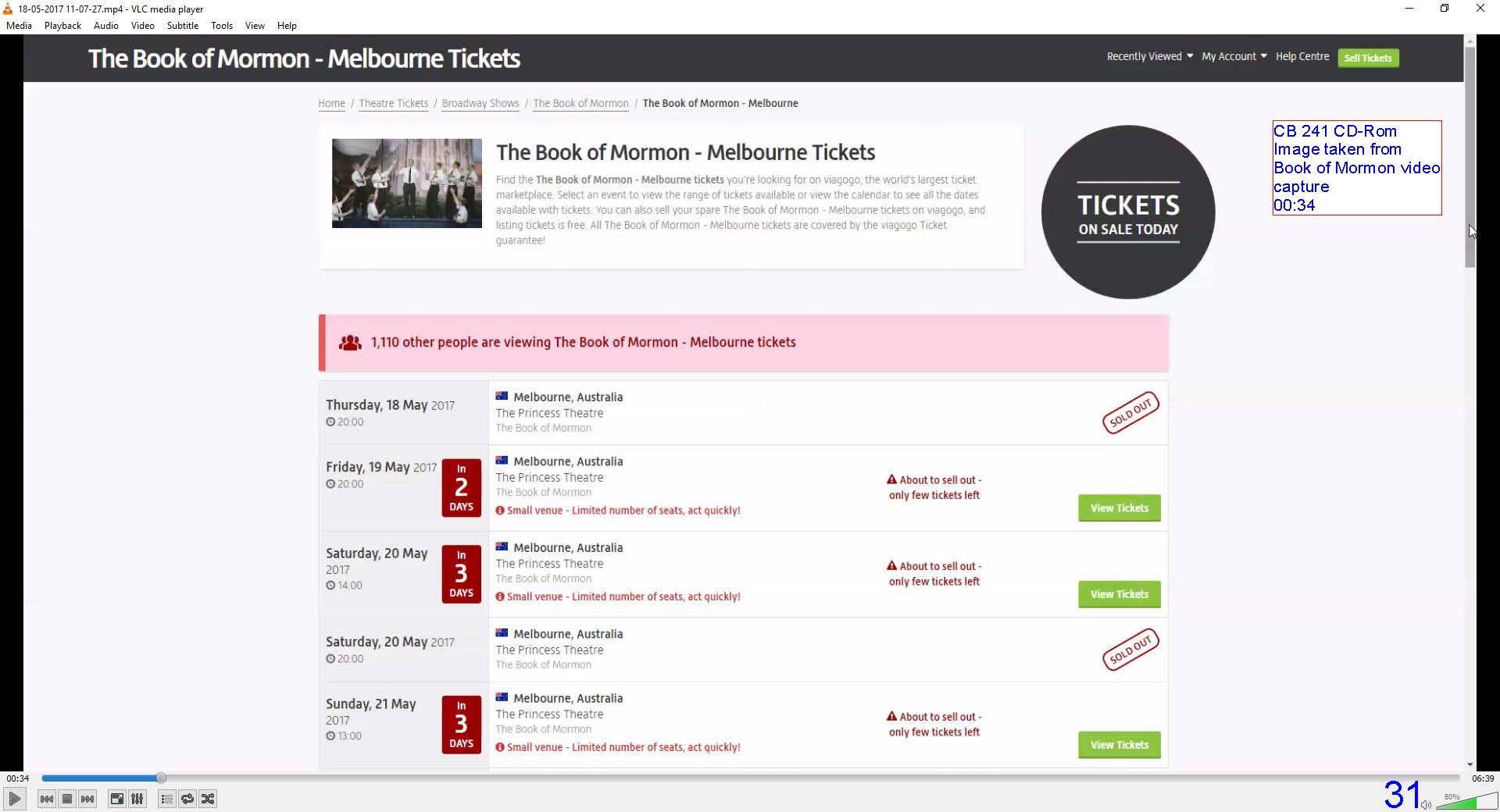Screen dimensions: 1500x812
Task: Open the Tools menu
Action: tap(222, 26)
